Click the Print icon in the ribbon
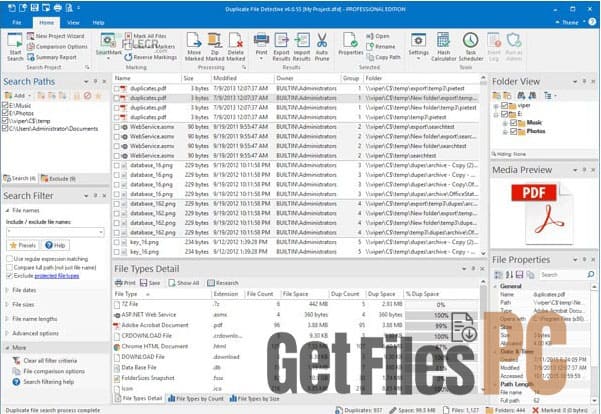This screenshot has width=601, height=414. click(x=261, y=46)
